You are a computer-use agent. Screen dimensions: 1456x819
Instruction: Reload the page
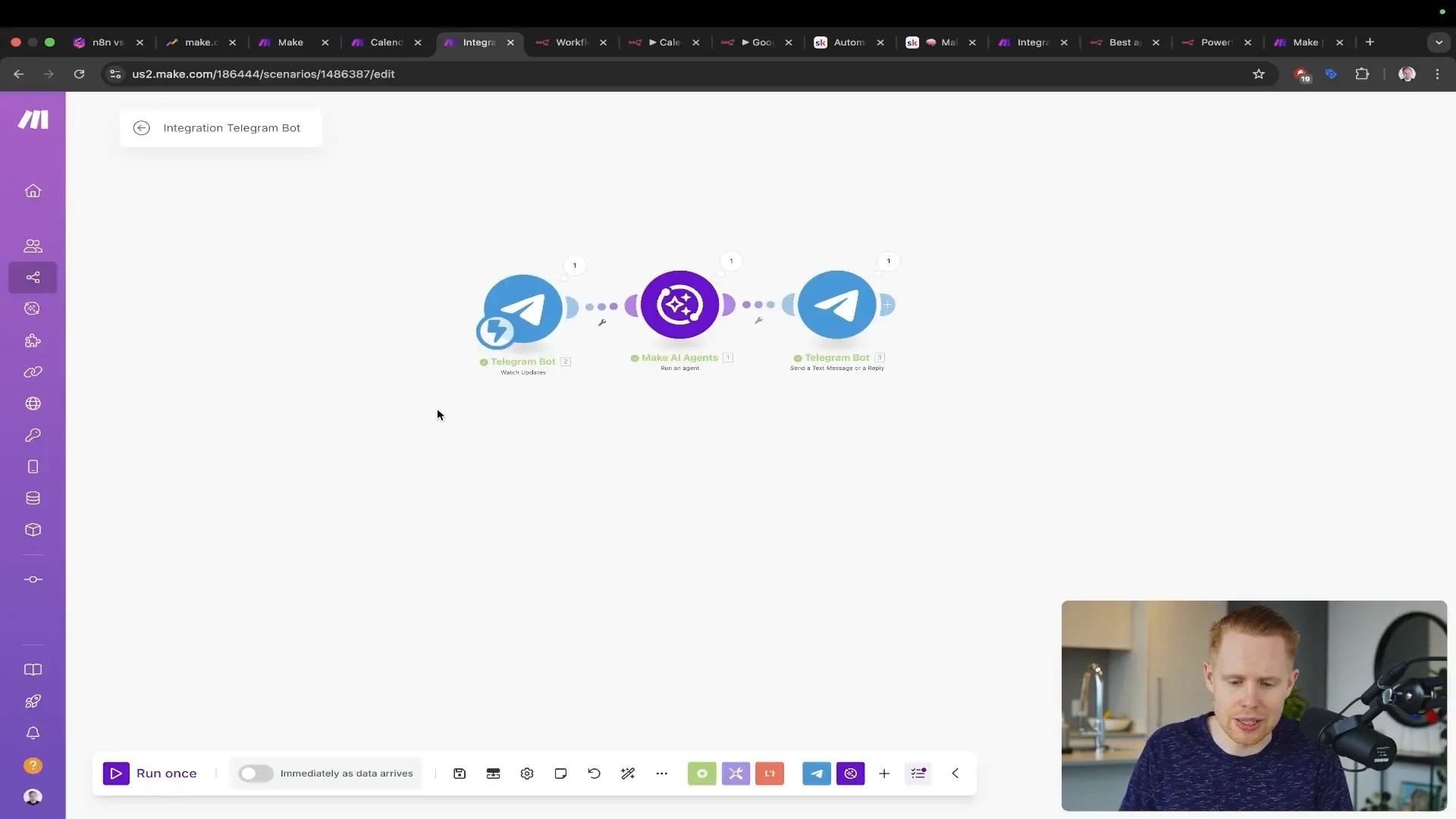[x=79, y=74]
